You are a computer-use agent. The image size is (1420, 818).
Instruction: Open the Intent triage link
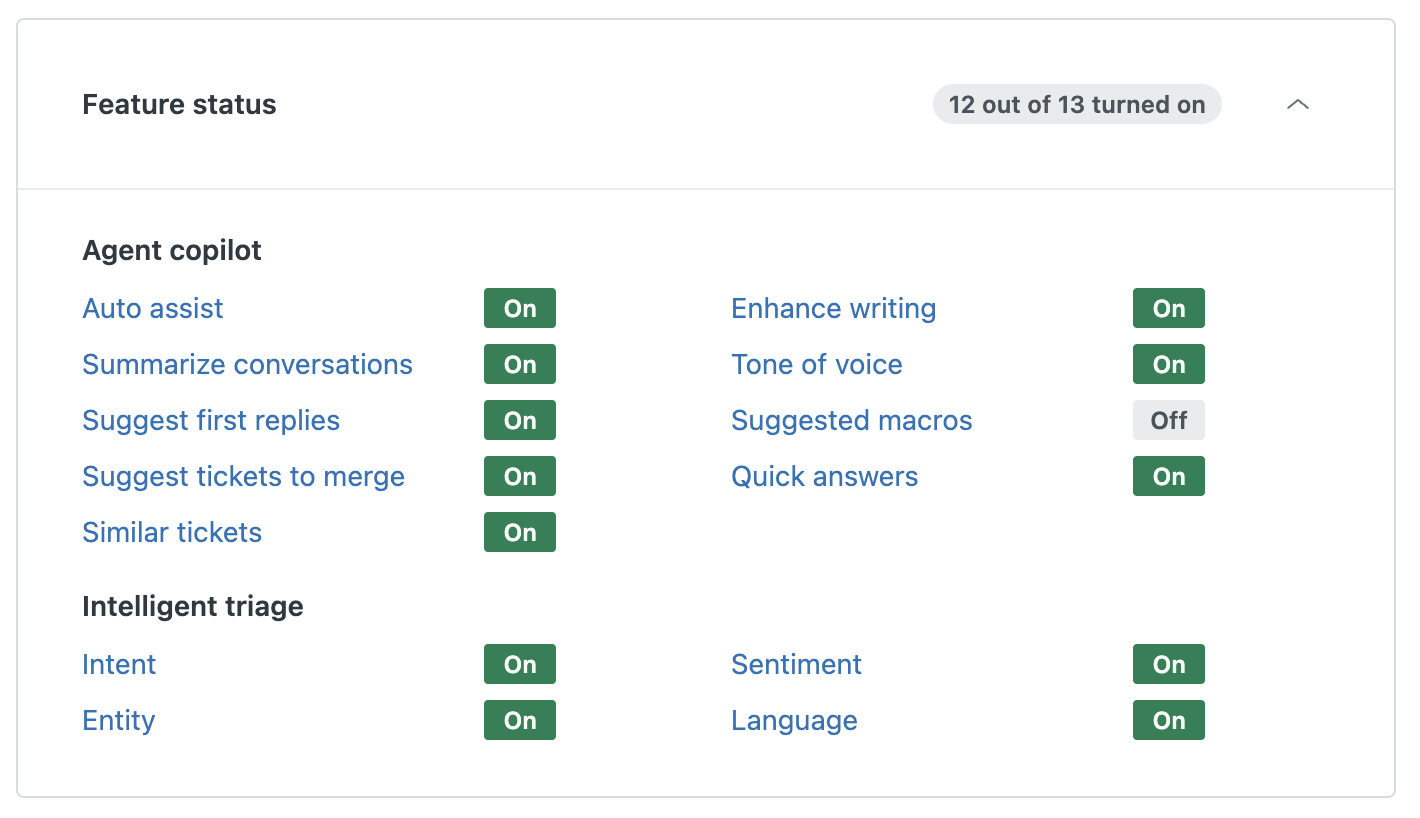(x=119, y=665)
